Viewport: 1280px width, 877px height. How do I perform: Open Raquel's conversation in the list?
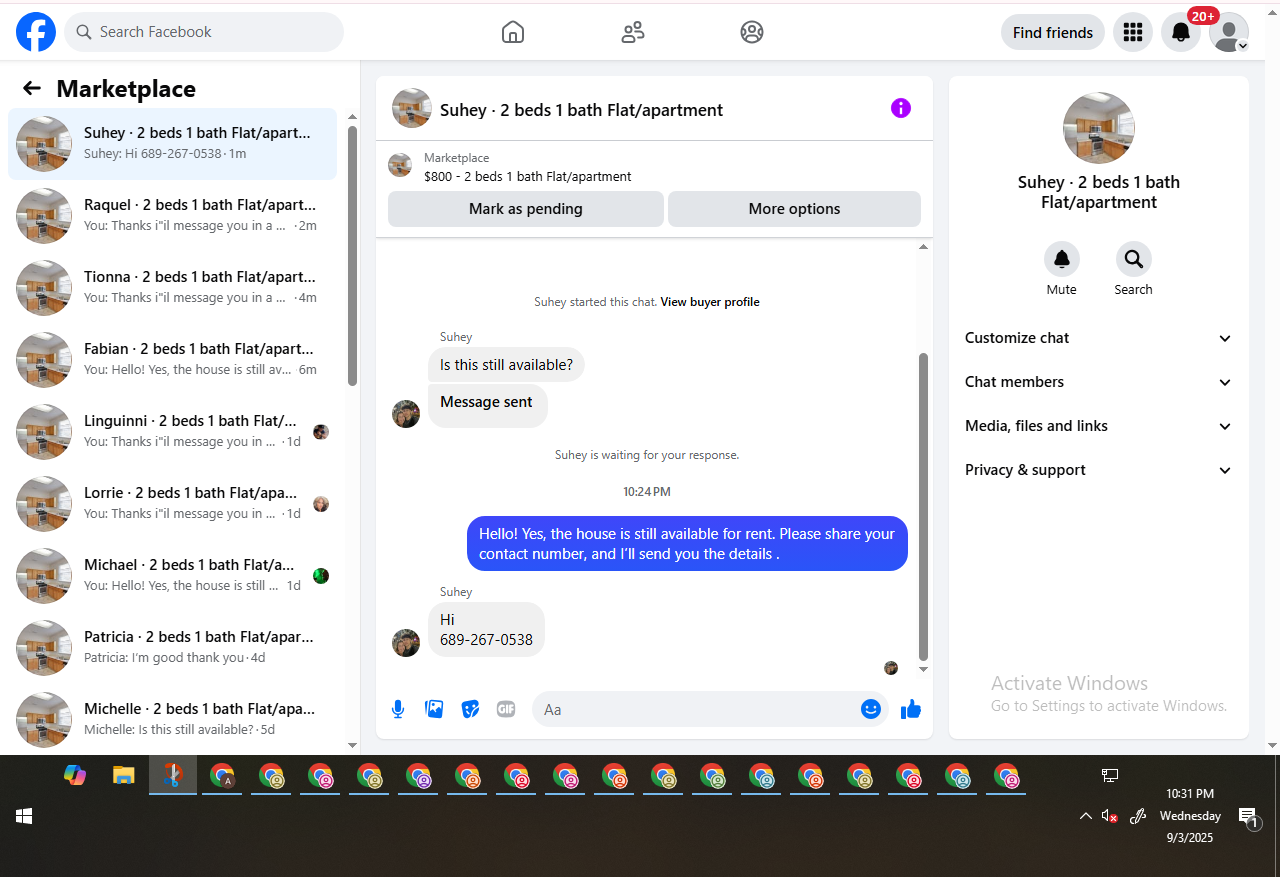pyautogui.click(x=173, y=216)
